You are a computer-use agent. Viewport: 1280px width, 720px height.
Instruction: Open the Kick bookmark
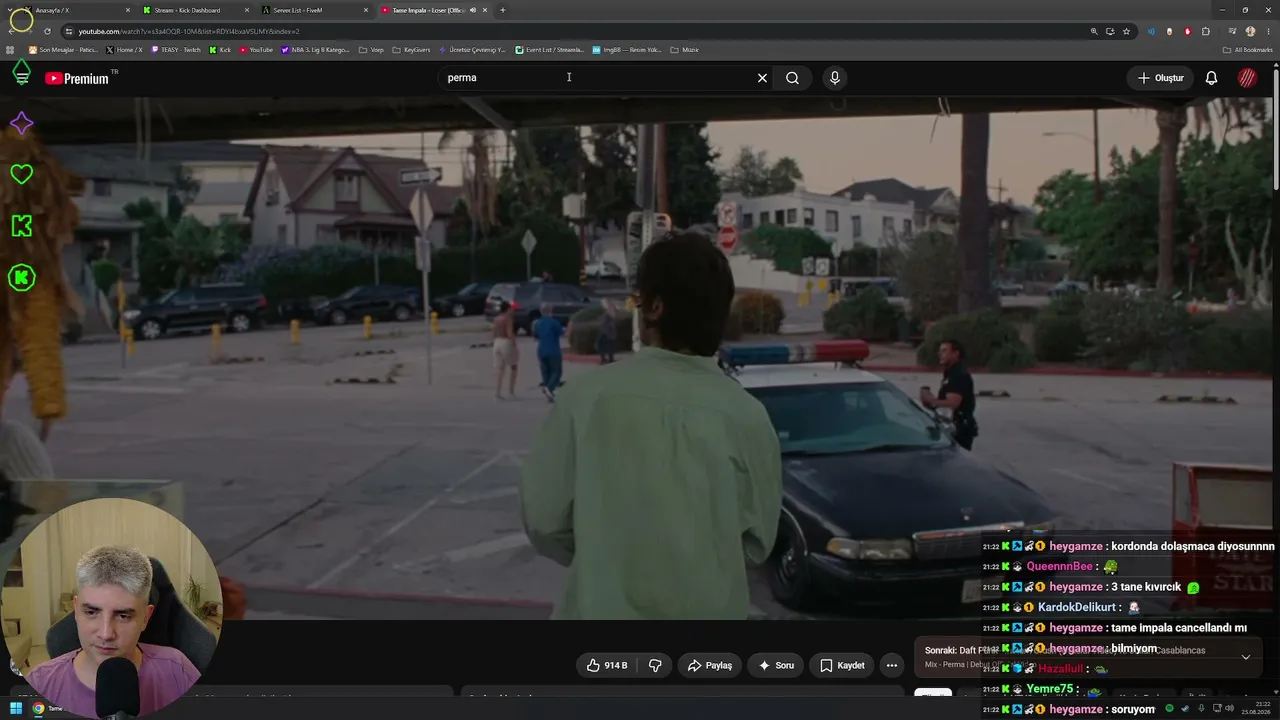tap(220, 49)
